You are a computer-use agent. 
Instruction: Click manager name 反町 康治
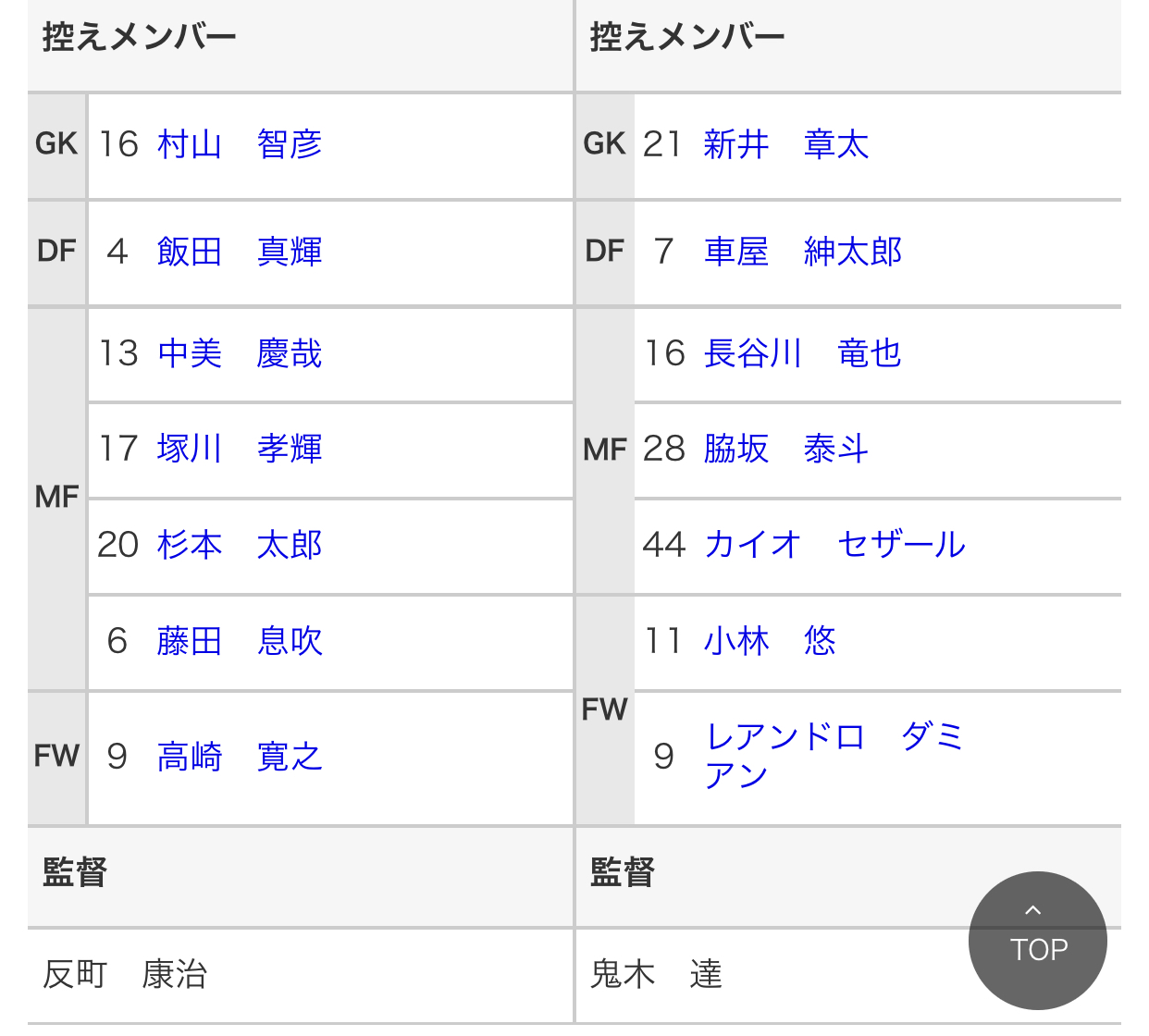coord(125,974)
